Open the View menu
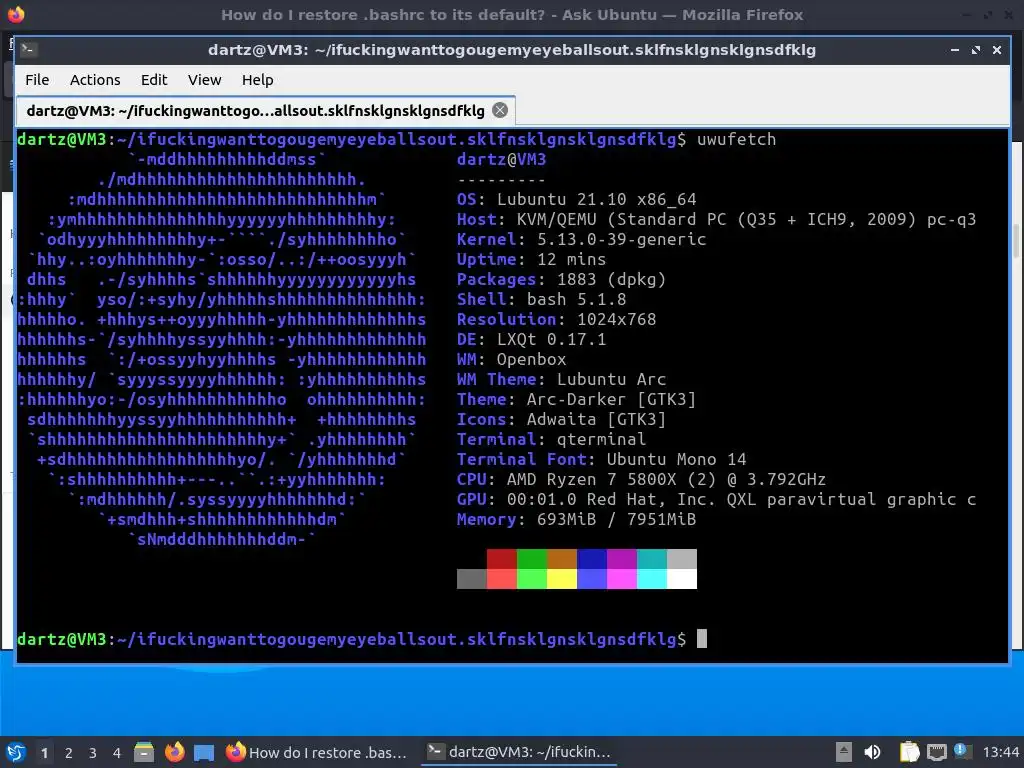Screen dimensions: 1024x768 point(204,80)
